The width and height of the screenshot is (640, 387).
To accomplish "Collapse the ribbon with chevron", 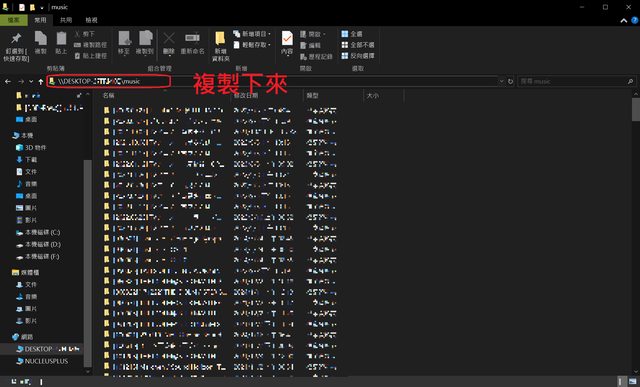I will pyautogui.click(x=624, y=20).
